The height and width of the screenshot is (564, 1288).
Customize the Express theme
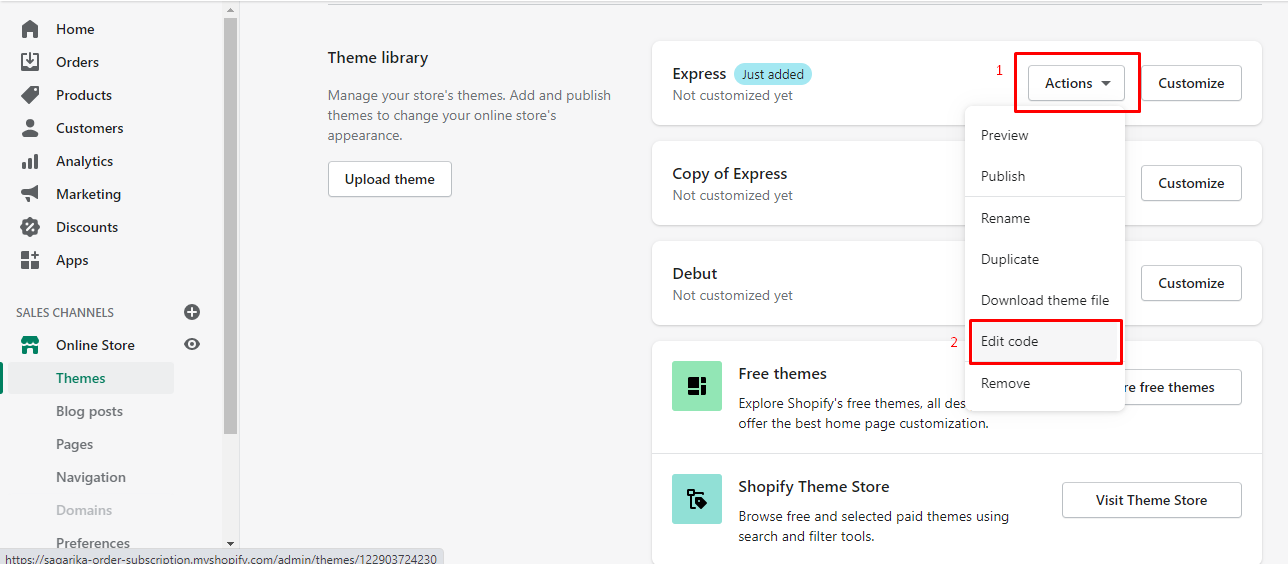pyautogui.click(x=1191, y=83)
